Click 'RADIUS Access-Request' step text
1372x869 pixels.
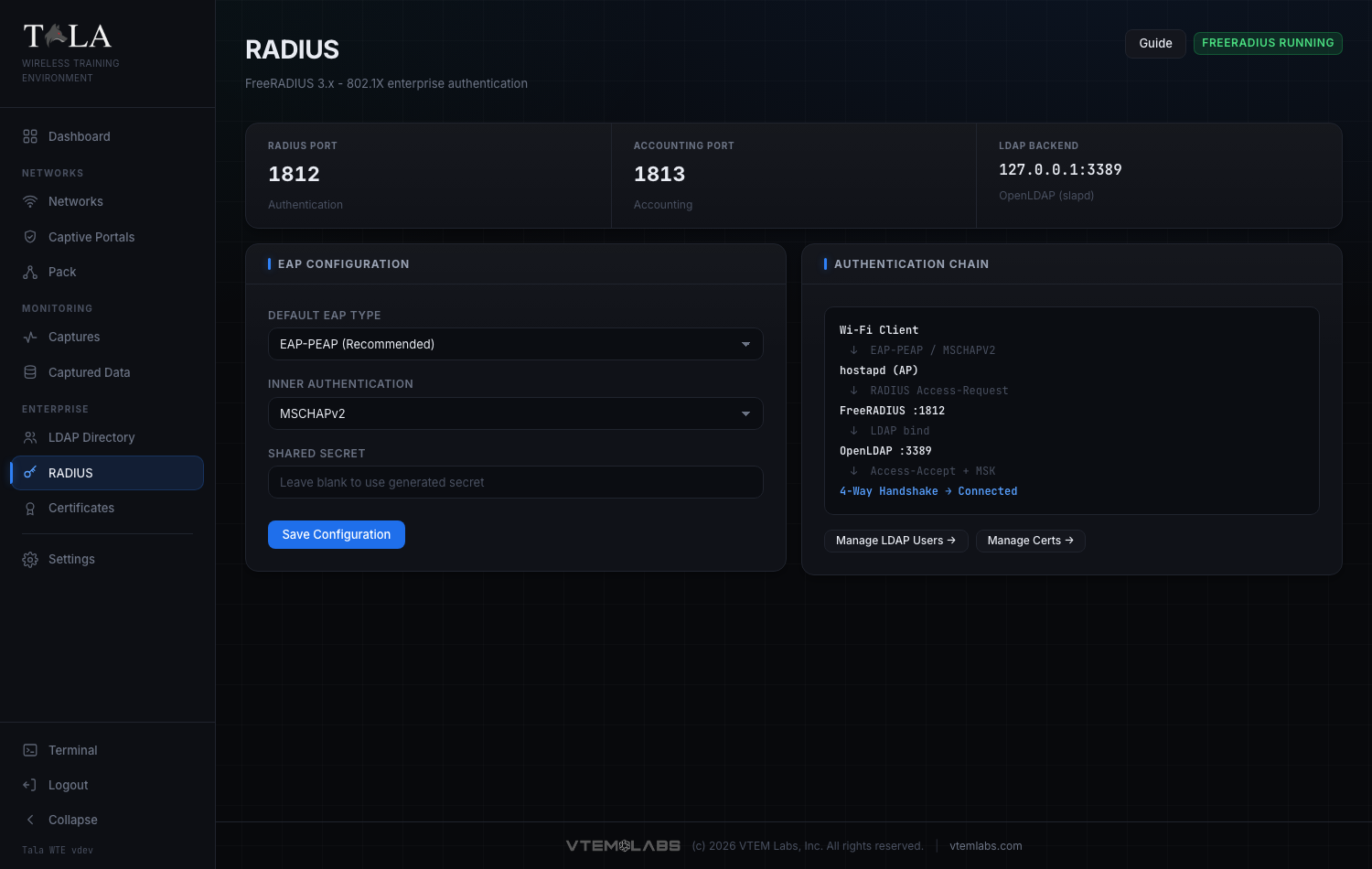pyautogui.click(x=939, y=391)
